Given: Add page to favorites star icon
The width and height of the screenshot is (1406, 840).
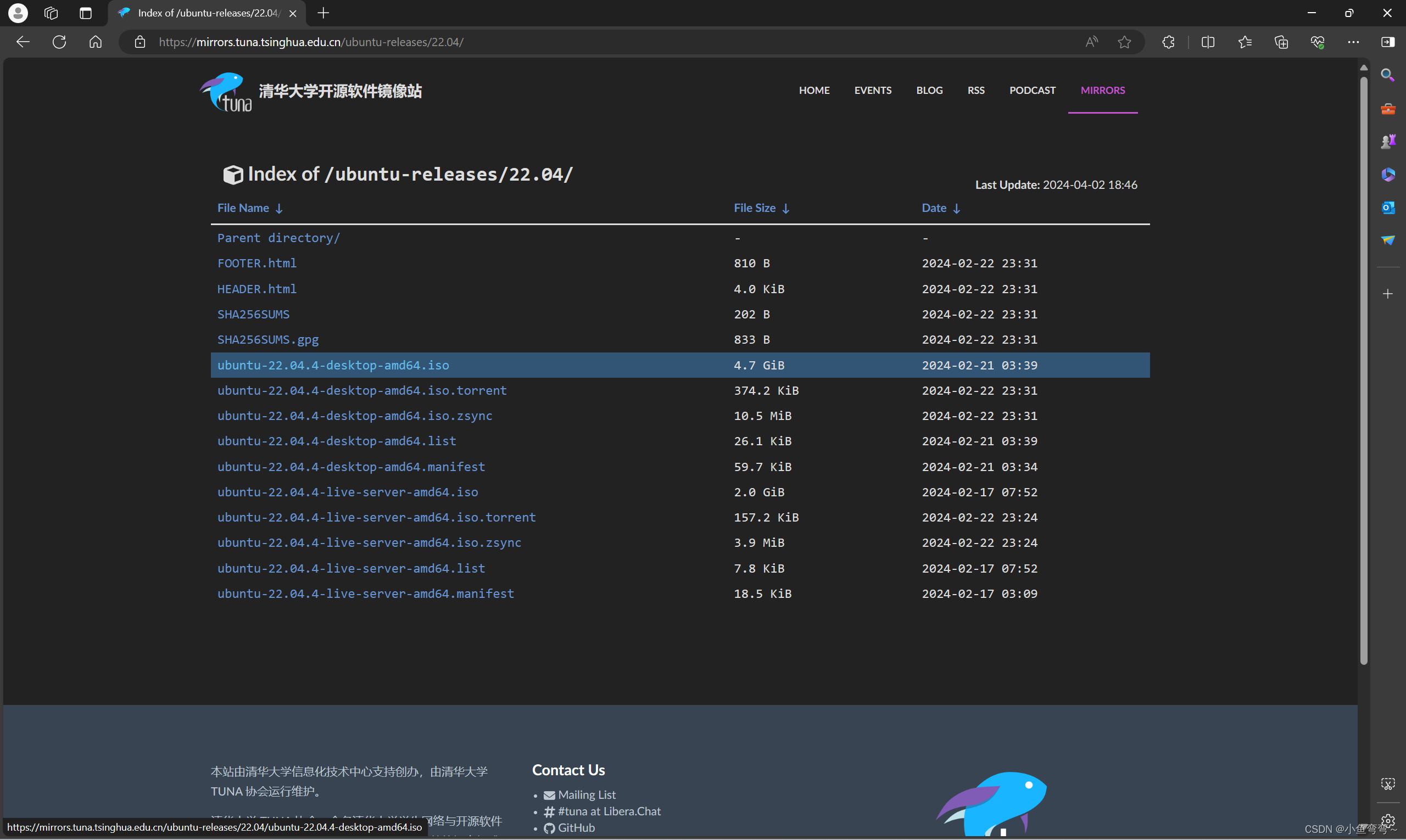Looking at the screenshot, I should tap(1124, 42).
